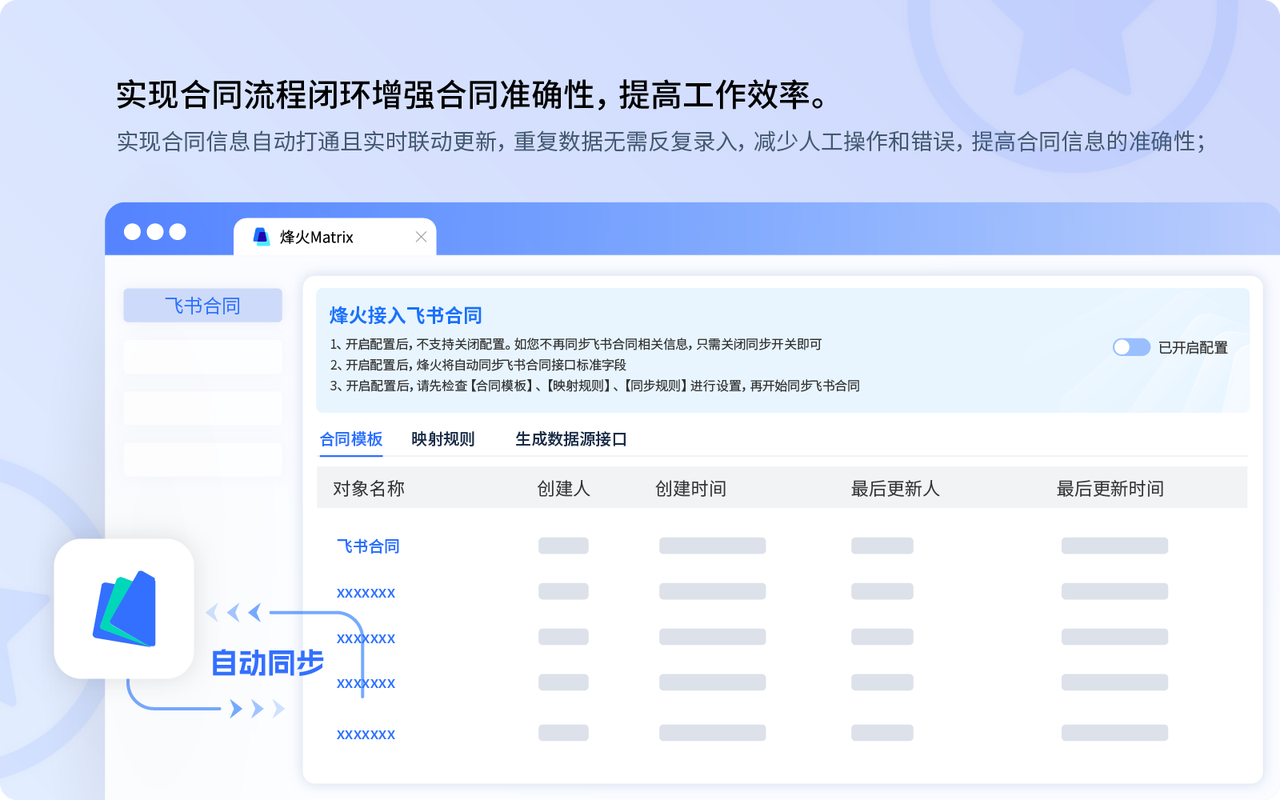Screen dimensions: 1280x800
Task: Open the 飞书合同 row link
Action: tap(368, 546)
